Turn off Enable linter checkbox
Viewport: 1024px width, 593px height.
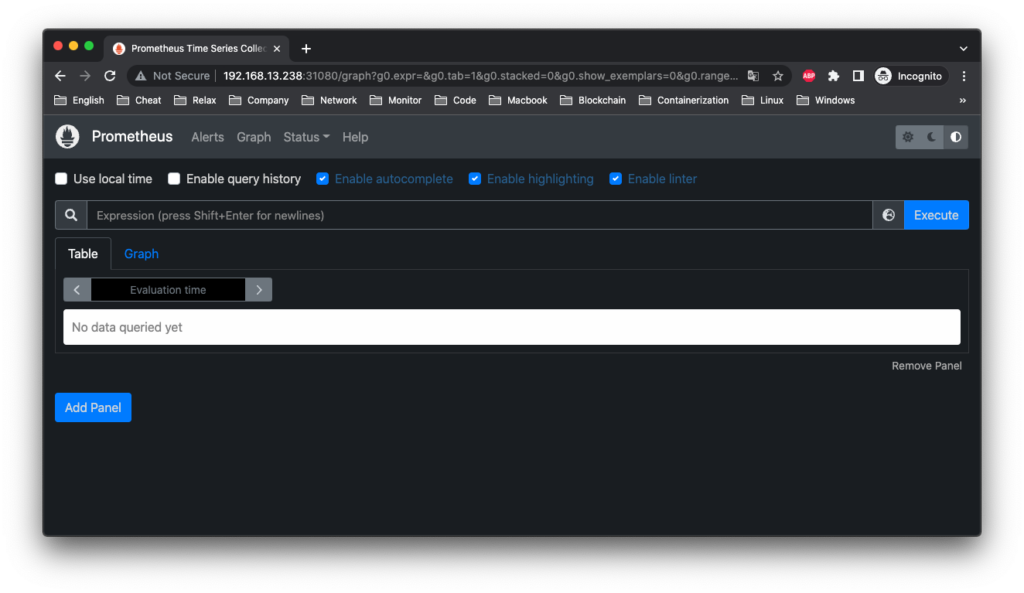[x=615, y=179]
